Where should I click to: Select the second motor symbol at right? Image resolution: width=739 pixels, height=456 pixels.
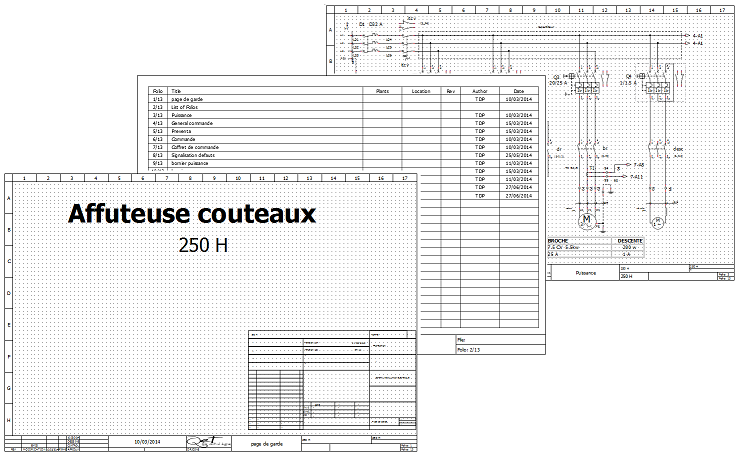(657, 220)
